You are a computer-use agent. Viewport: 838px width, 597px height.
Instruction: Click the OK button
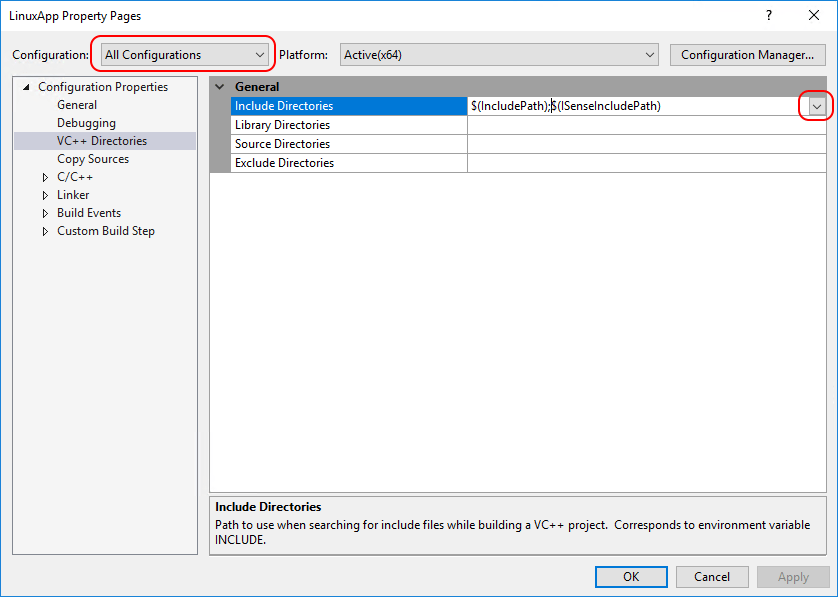click(630, 577)
